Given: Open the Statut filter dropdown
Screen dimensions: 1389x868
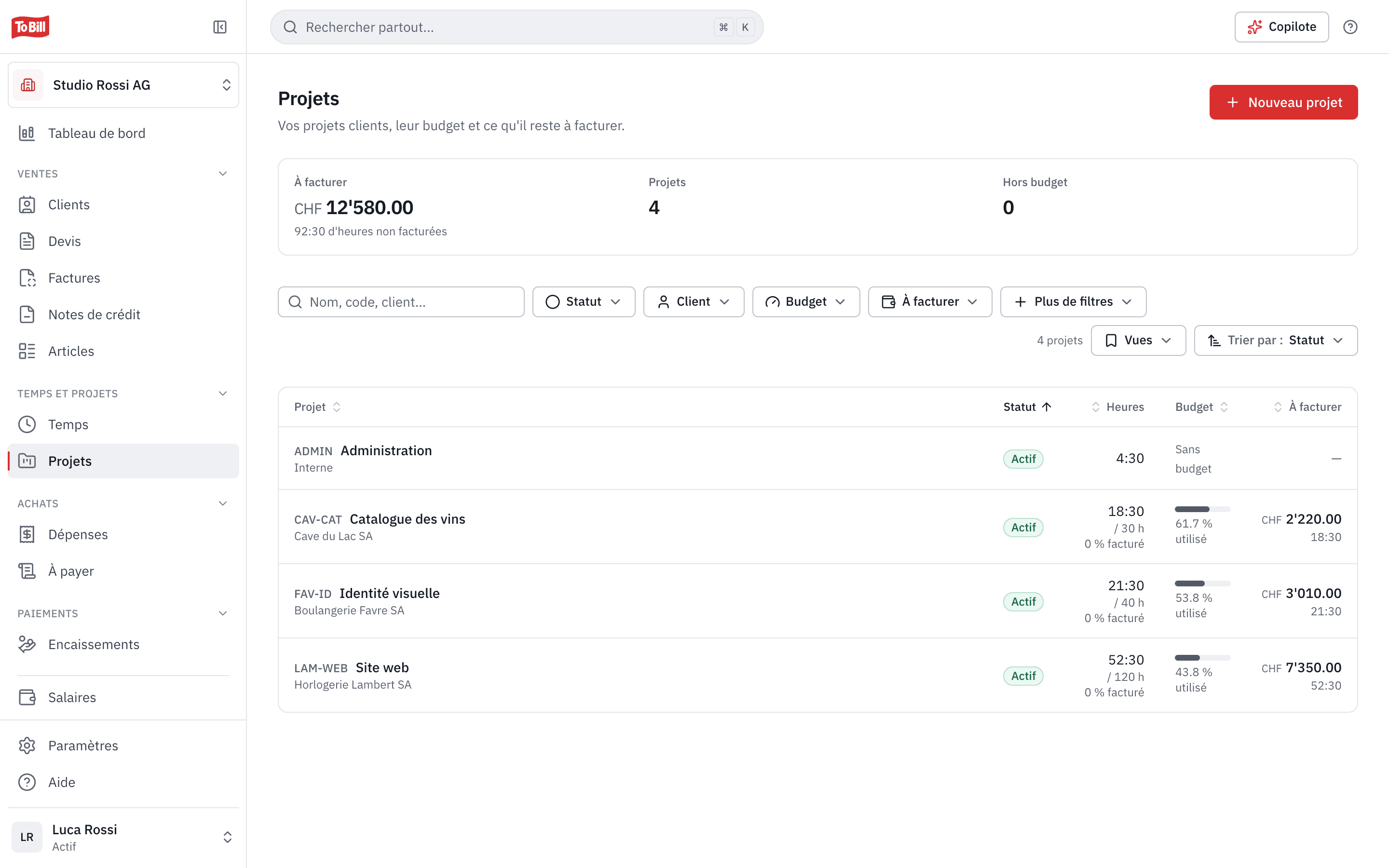Looking at the screenshot, I should 584,302.
